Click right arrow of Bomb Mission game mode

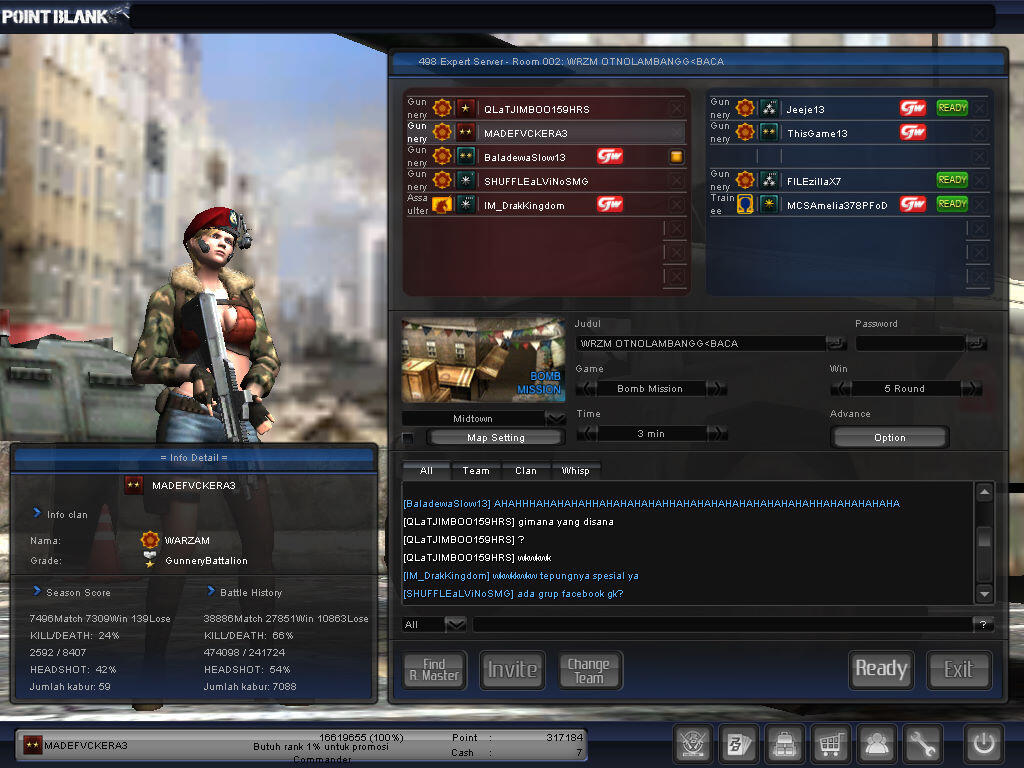(716, 389)
